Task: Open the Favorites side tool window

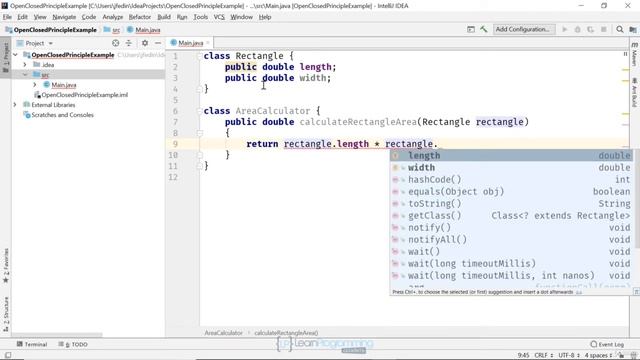Action: pos(6,265)
